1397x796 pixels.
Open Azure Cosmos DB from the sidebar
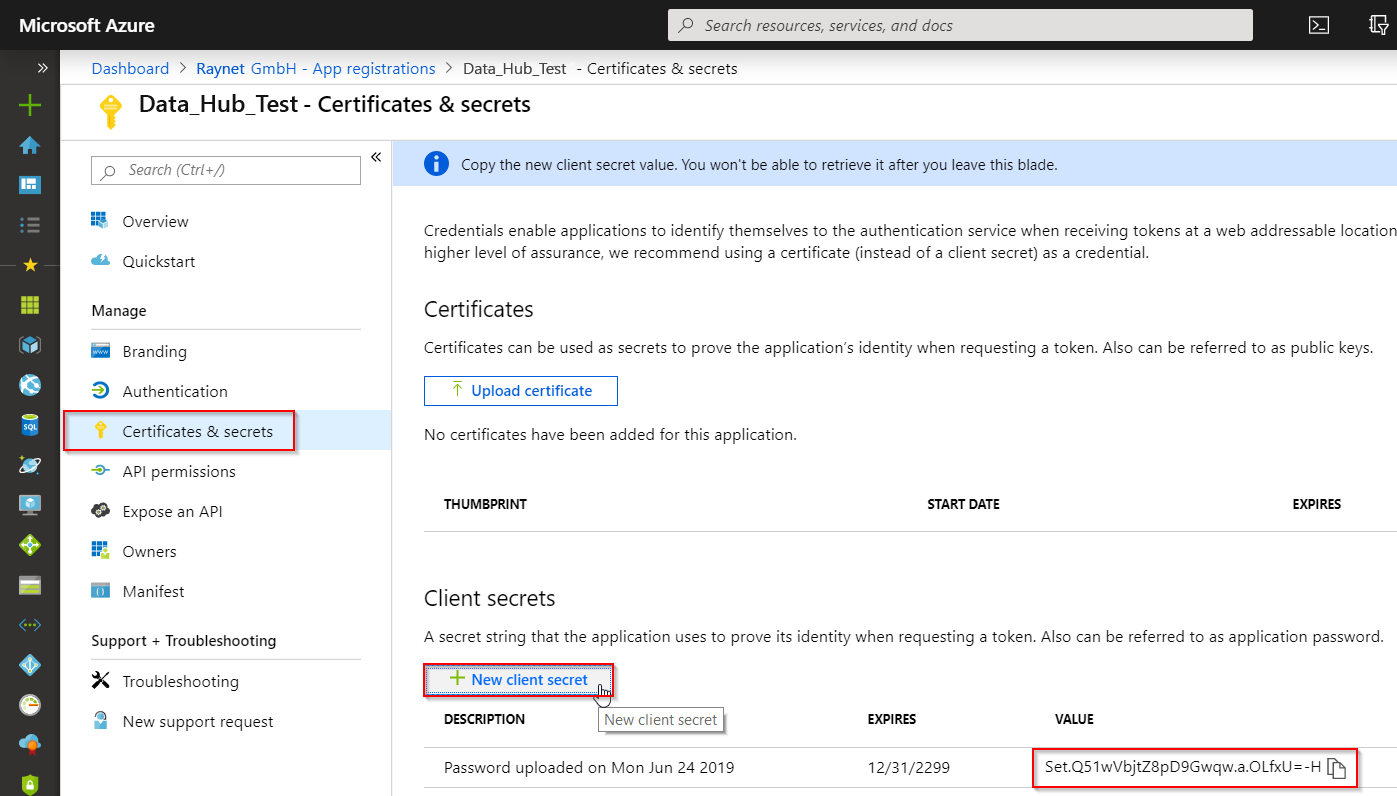coord(29,464)
